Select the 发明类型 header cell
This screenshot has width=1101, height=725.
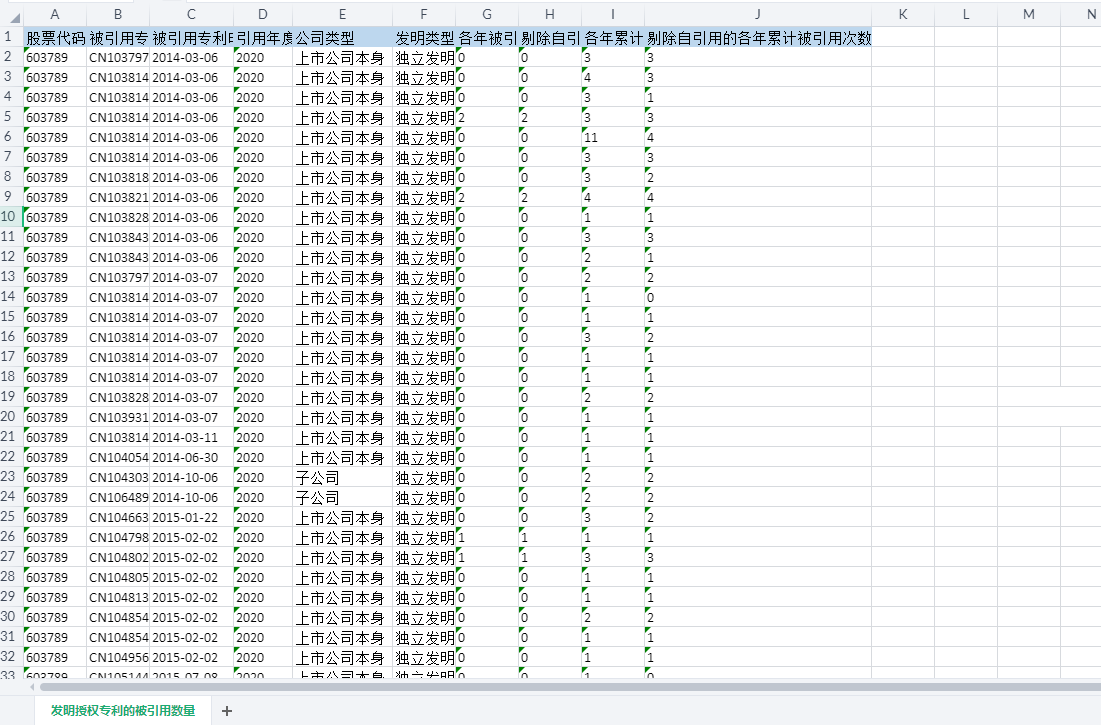coord(424,38)
